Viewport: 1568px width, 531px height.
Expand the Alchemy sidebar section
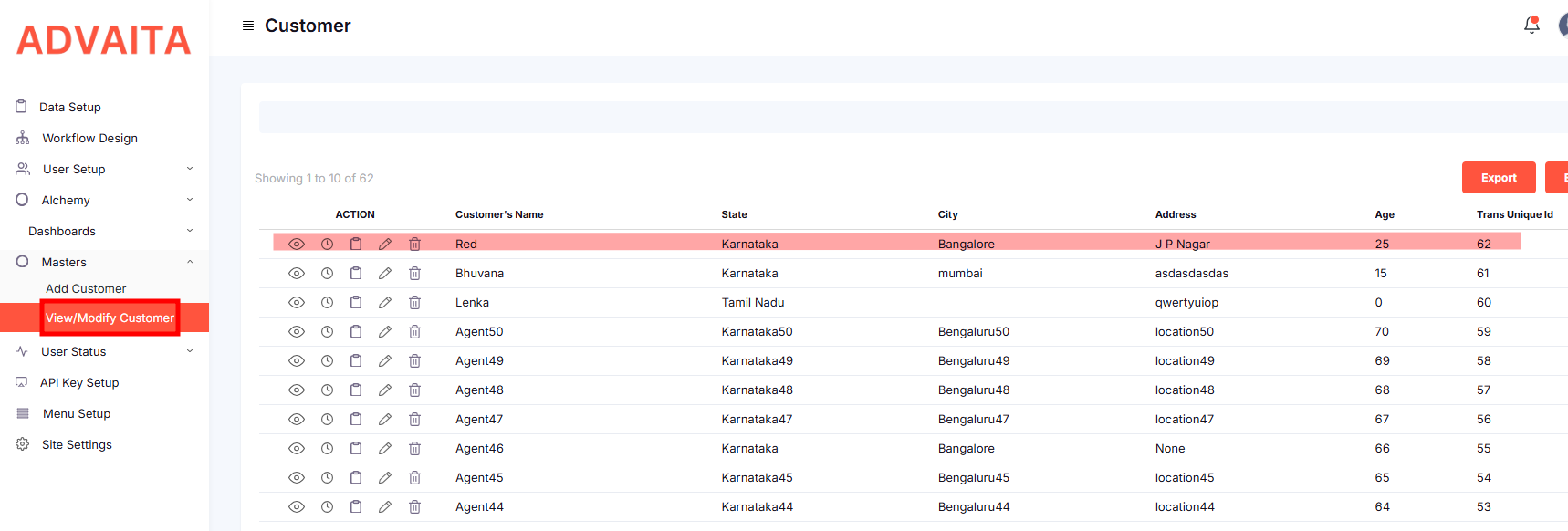66,201
